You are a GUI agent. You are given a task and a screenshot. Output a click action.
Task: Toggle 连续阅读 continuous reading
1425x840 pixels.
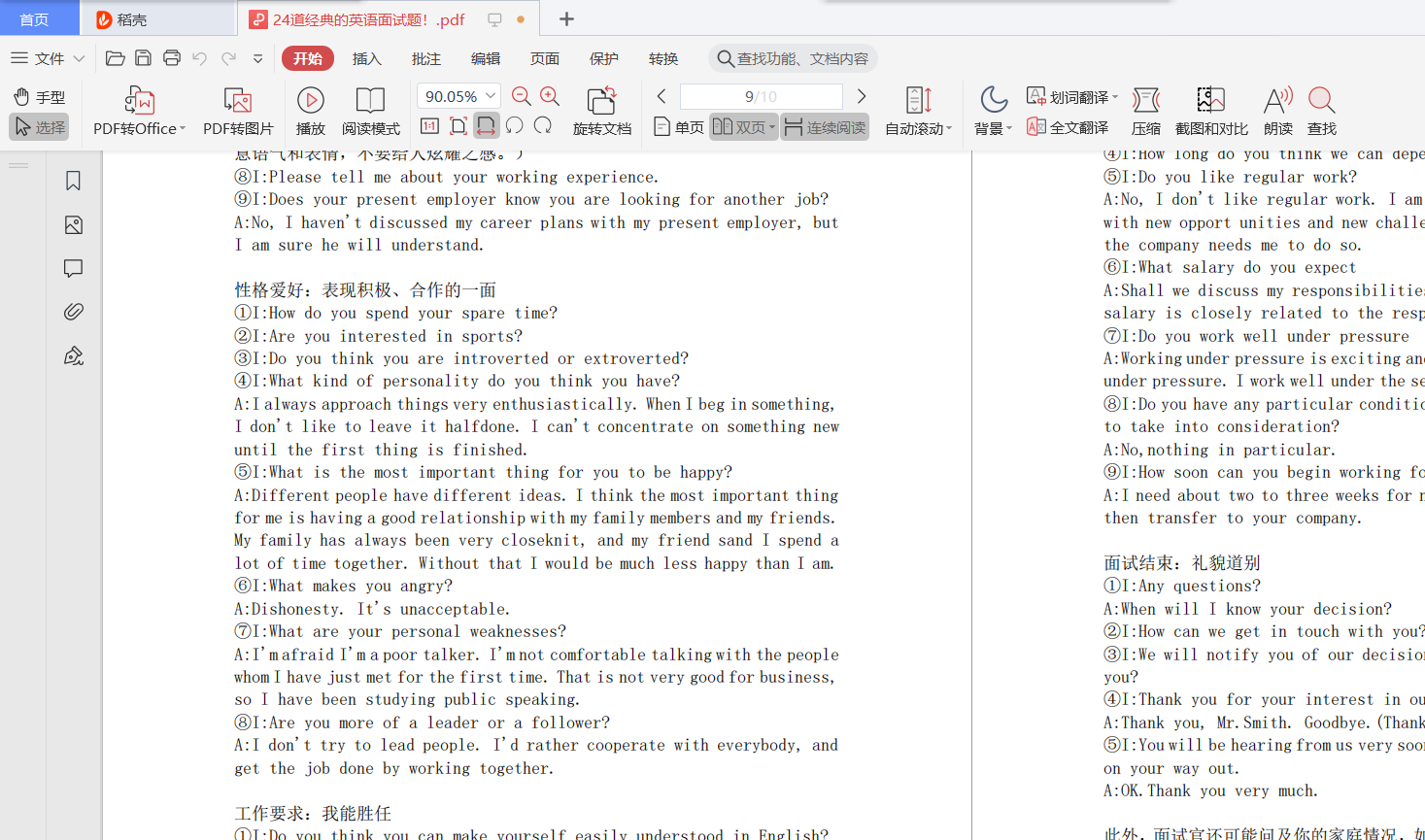(825, 127)
